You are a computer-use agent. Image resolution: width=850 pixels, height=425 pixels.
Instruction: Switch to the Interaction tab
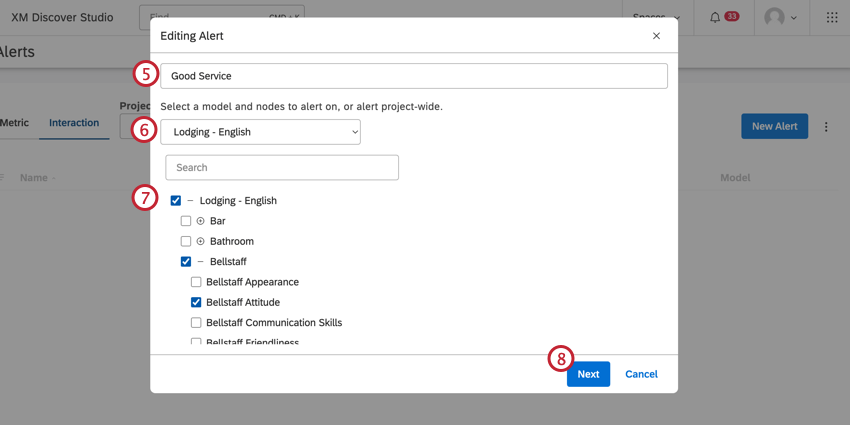point(74,123)
